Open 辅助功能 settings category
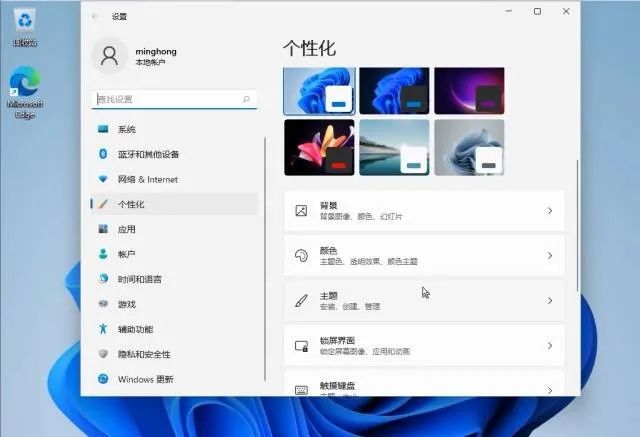 pyautogui.click(x=175, y=329)
